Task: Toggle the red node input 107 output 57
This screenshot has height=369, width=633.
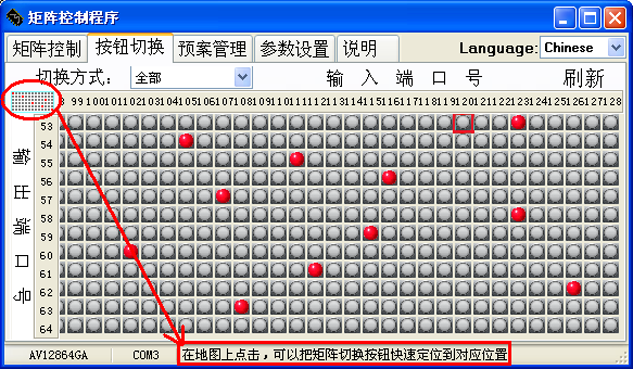Action: coord(223,196)
